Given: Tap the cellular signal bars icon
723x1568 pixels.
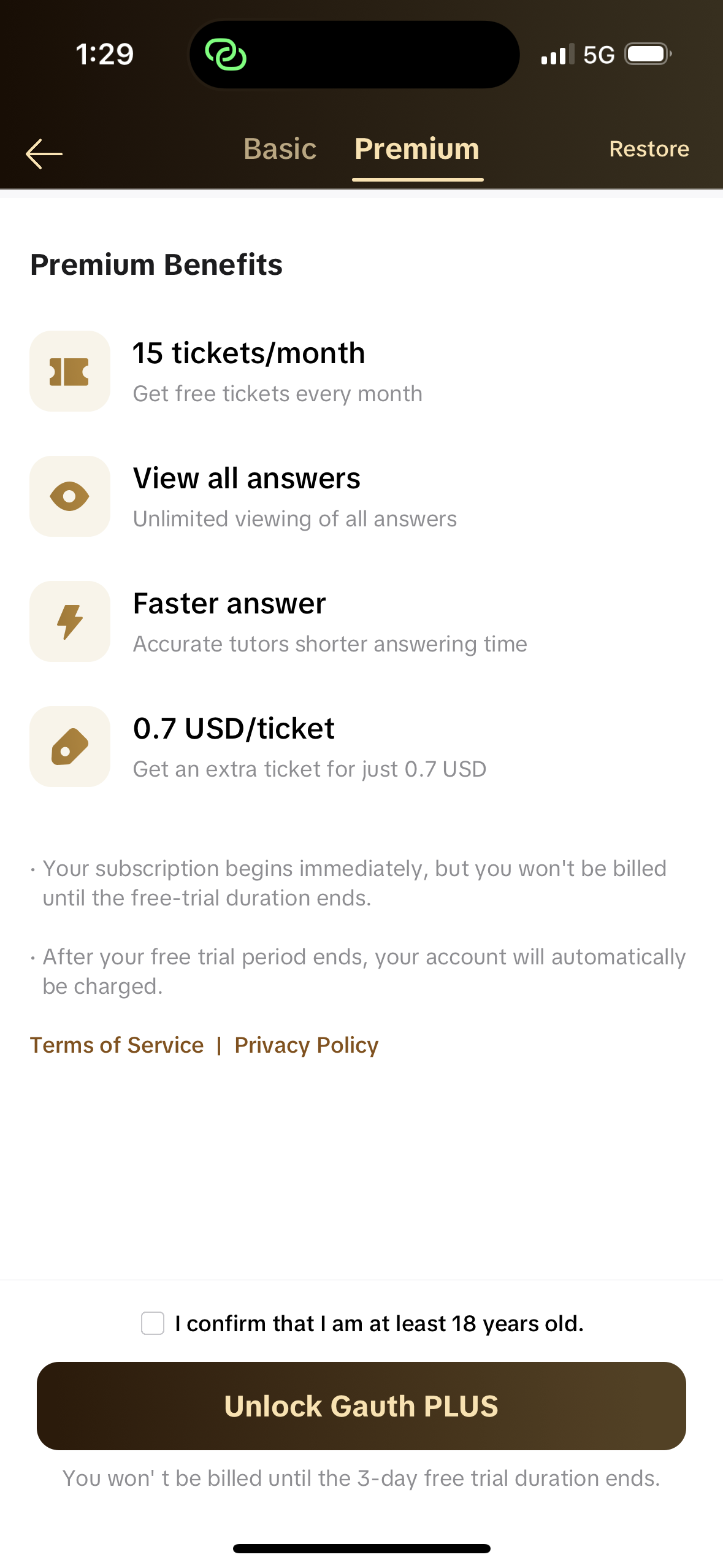Looking at the screenshot, I should (x=557, y=55).
